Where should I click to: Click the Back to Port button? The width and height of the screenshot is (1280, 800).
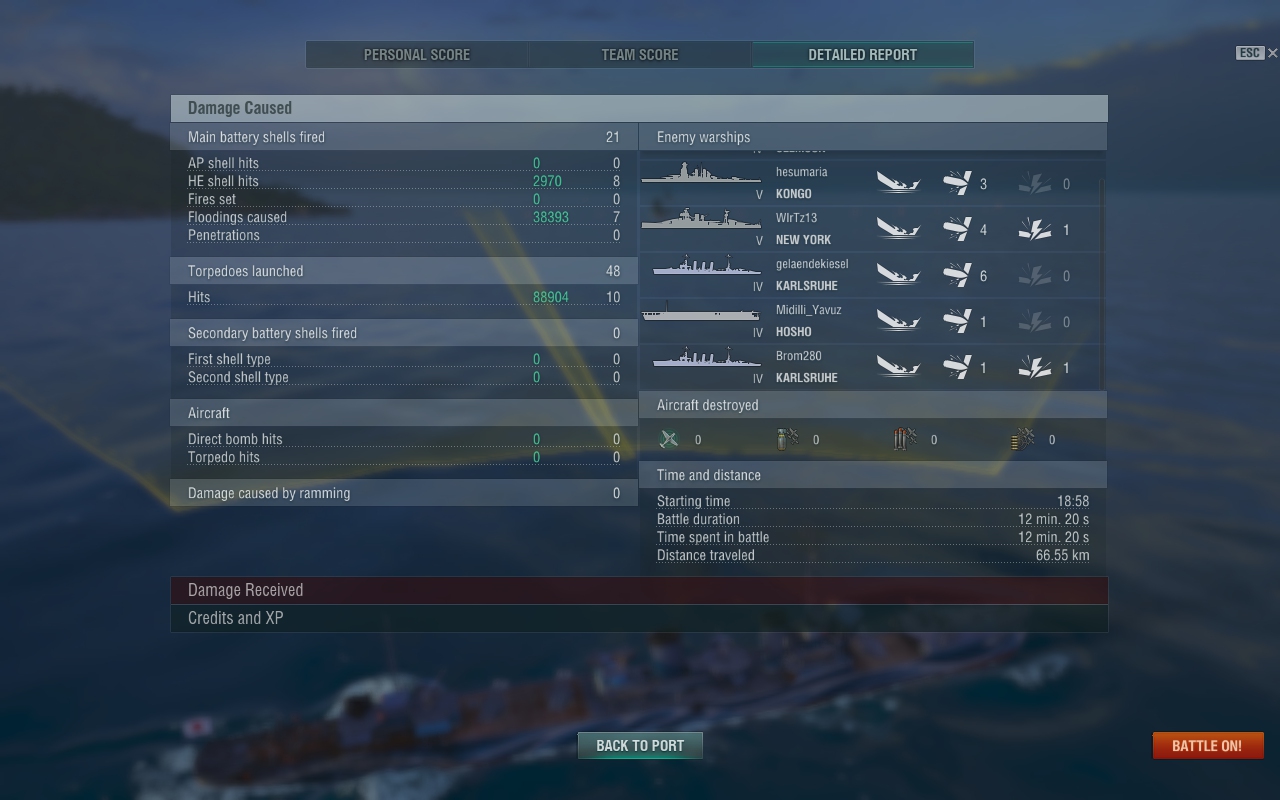[640, 745]
